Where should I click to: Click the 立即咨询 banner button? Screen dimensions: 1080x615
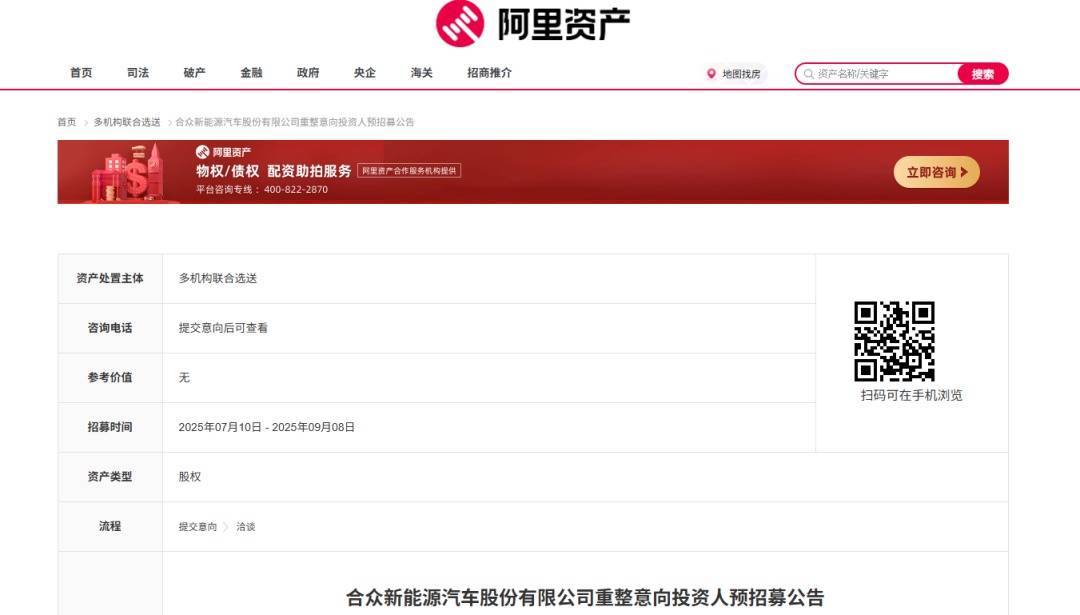pyautogui.click(x=937, y=172)
